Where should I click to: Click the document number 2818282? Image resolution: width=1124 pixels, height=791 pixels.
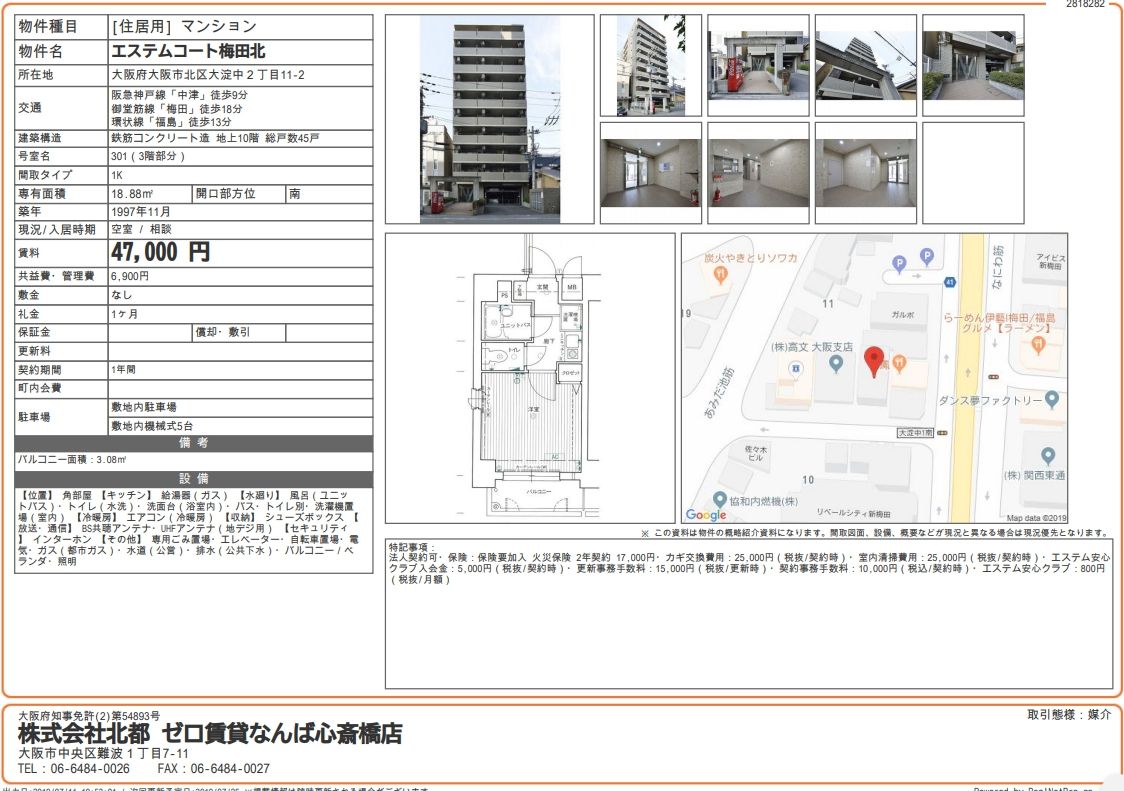[1085, 4]
